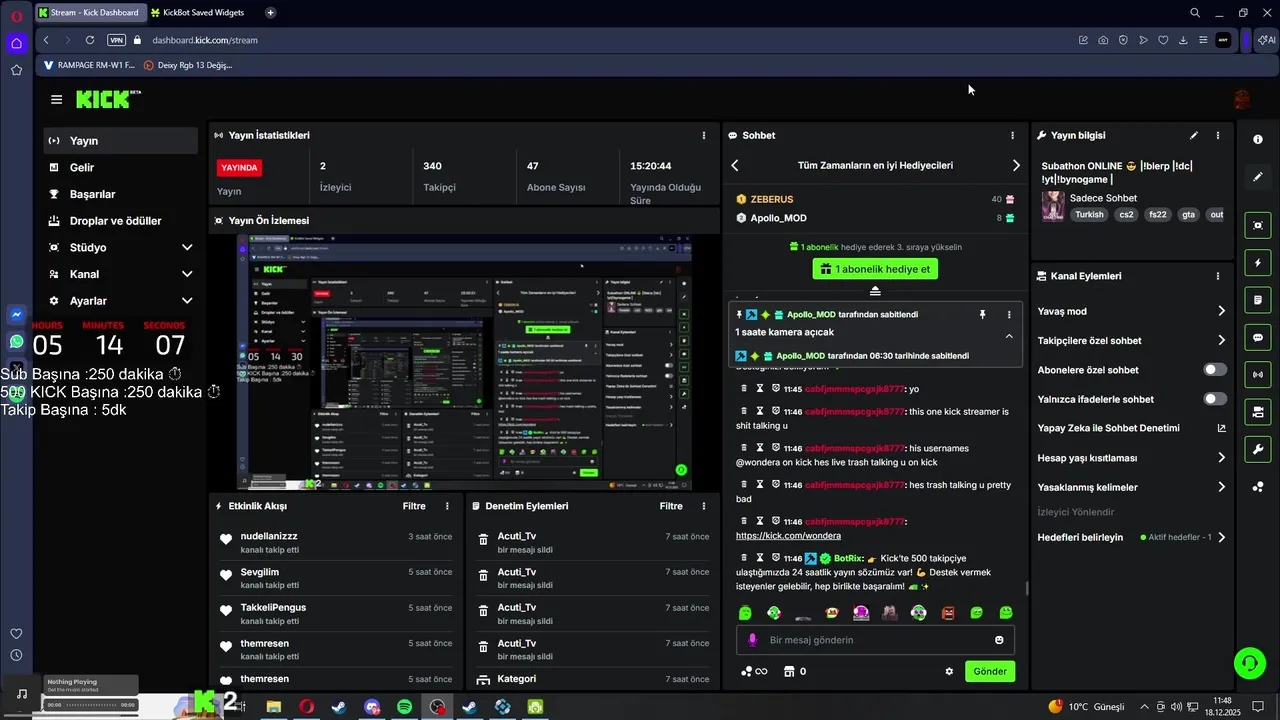The height and width of the screenshot is (720, 1280).
Task: Switch to KickBot Saved Widgets tab
Action: click(202, 12)
